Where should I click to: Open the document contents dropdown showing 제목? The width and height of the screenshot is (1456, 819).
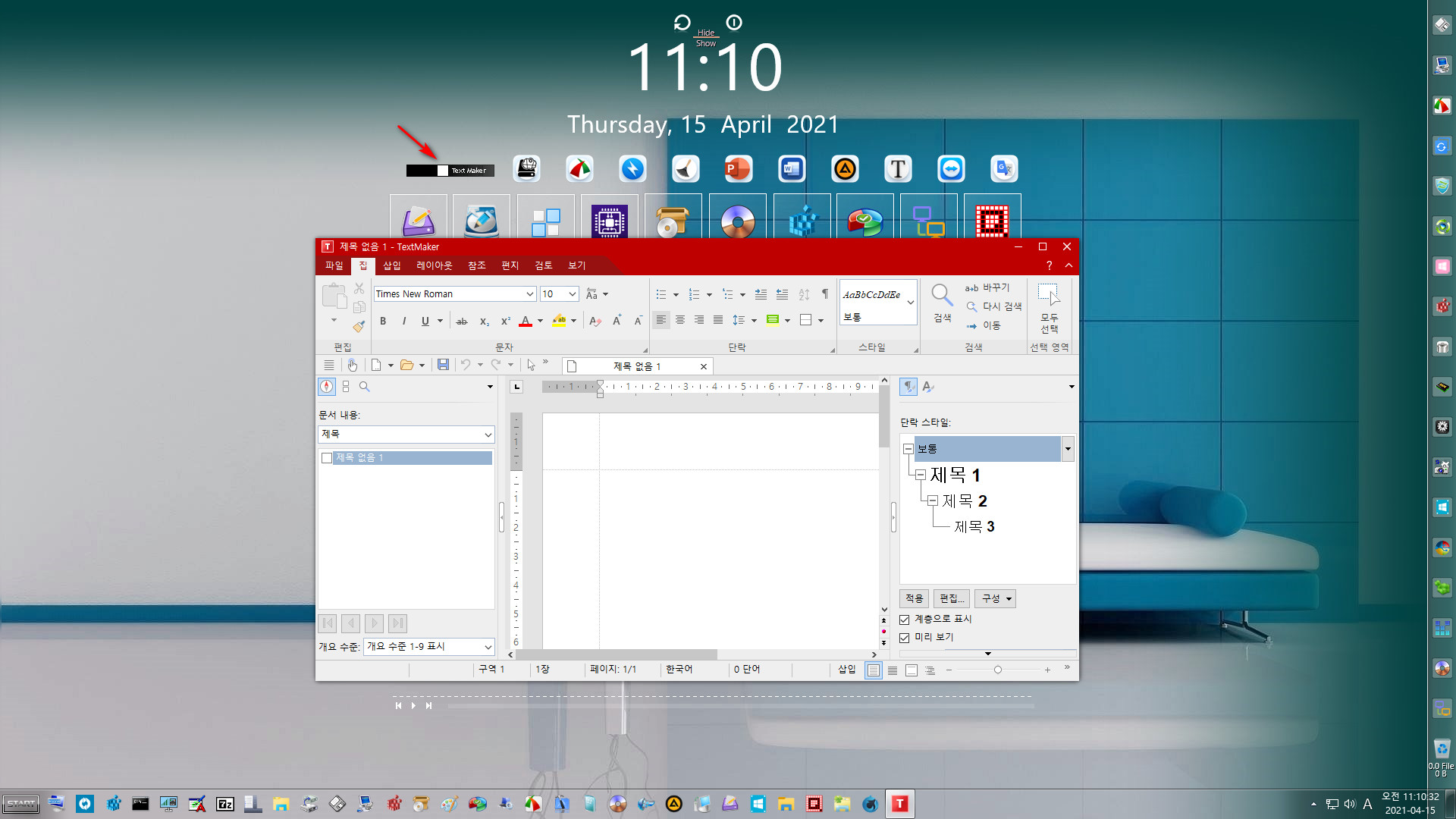tap(406, 435)
